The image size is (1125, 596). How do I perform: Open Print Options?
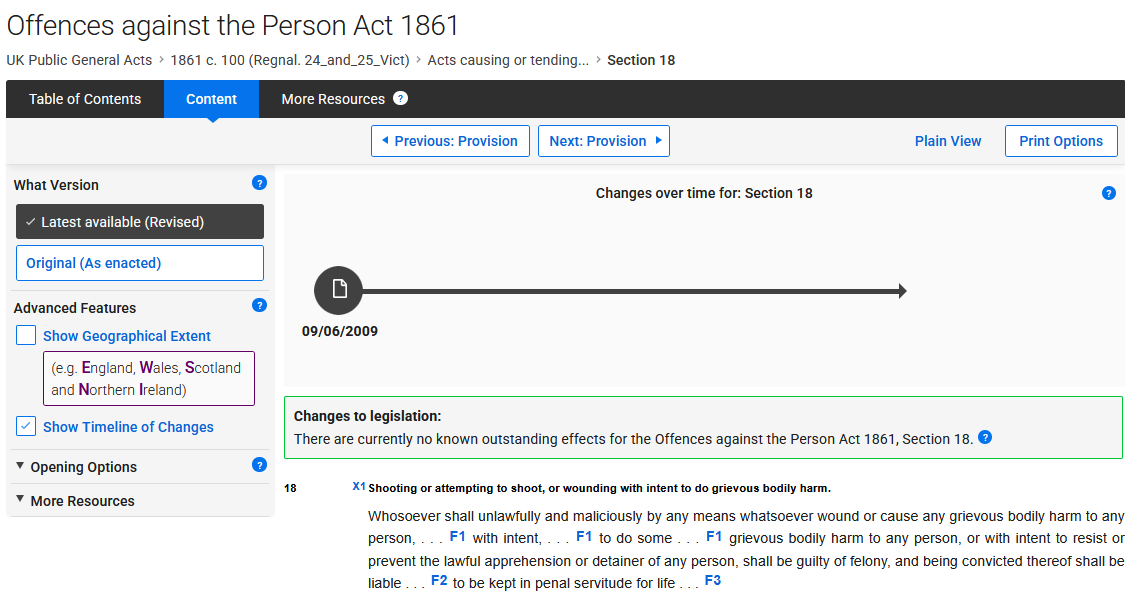(x=1061, y=141)
